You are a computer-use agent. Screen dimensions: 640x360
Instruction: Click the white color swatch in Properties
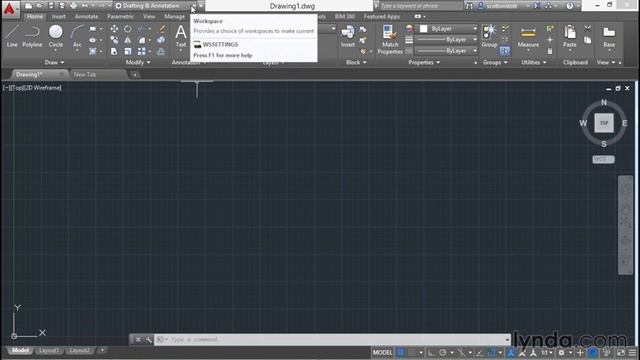(424, 29)
